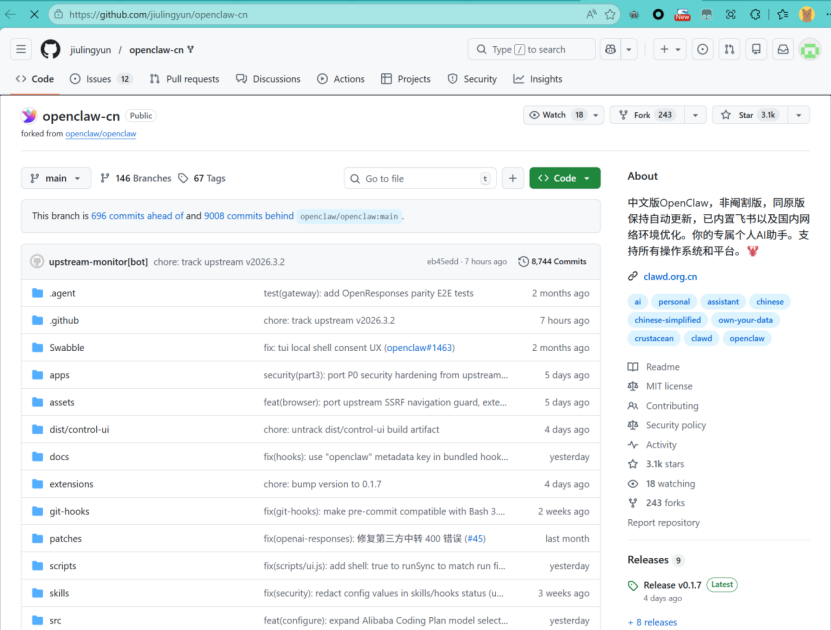Screen dimensions: 831x630
Task: Click the upstream-monitor bot avatar
Action: click(37, 261)
